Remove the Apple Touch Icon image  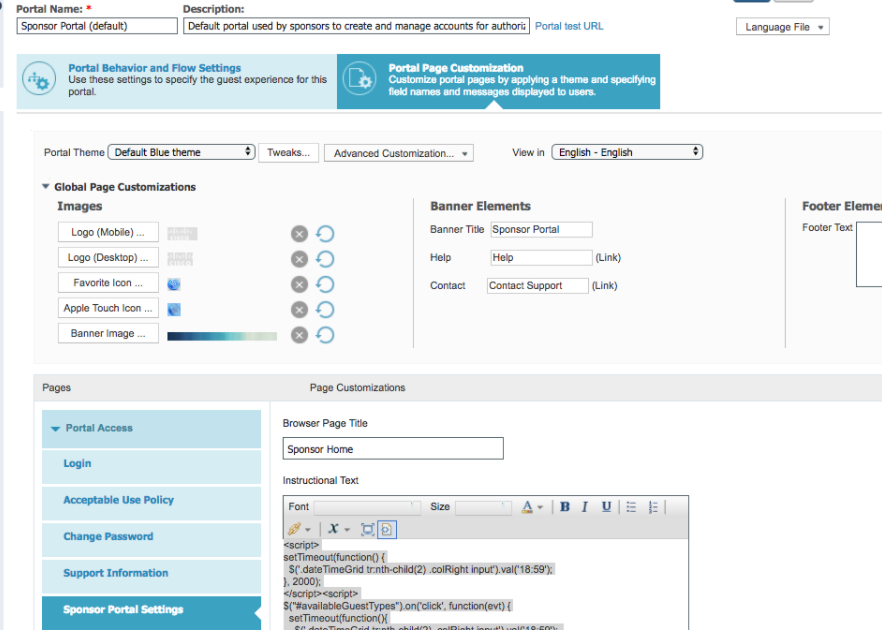(x=299, y=309)
